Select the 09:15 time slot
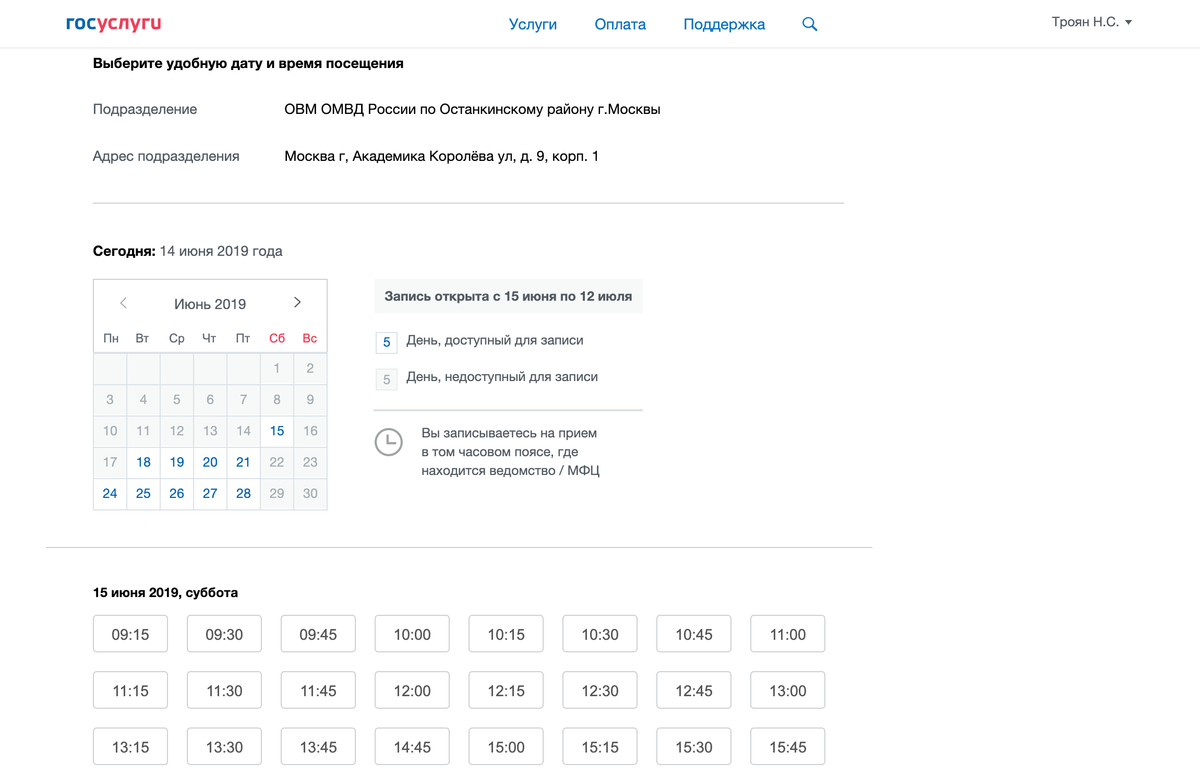This screenshot has width=1200, height=783. click(x=130, y=634)
